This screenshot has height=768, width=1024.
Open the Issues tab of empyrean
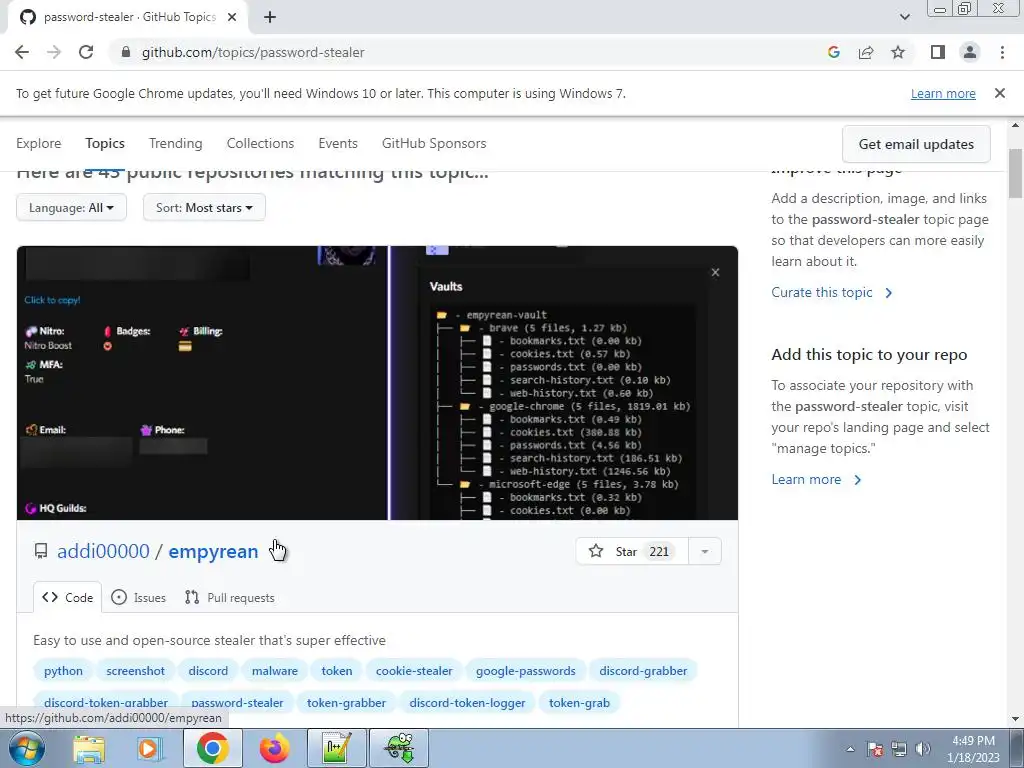coord(138,598)
